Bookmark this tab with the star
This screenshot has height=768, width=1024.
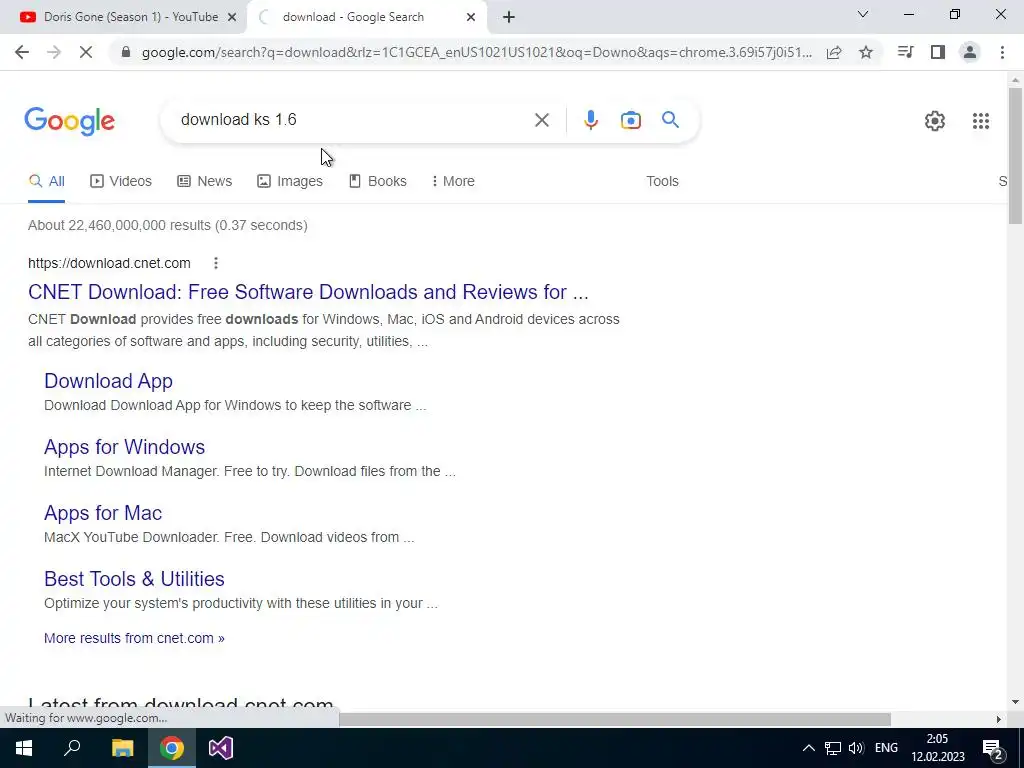pyautogui.click(x=866, y=52)
